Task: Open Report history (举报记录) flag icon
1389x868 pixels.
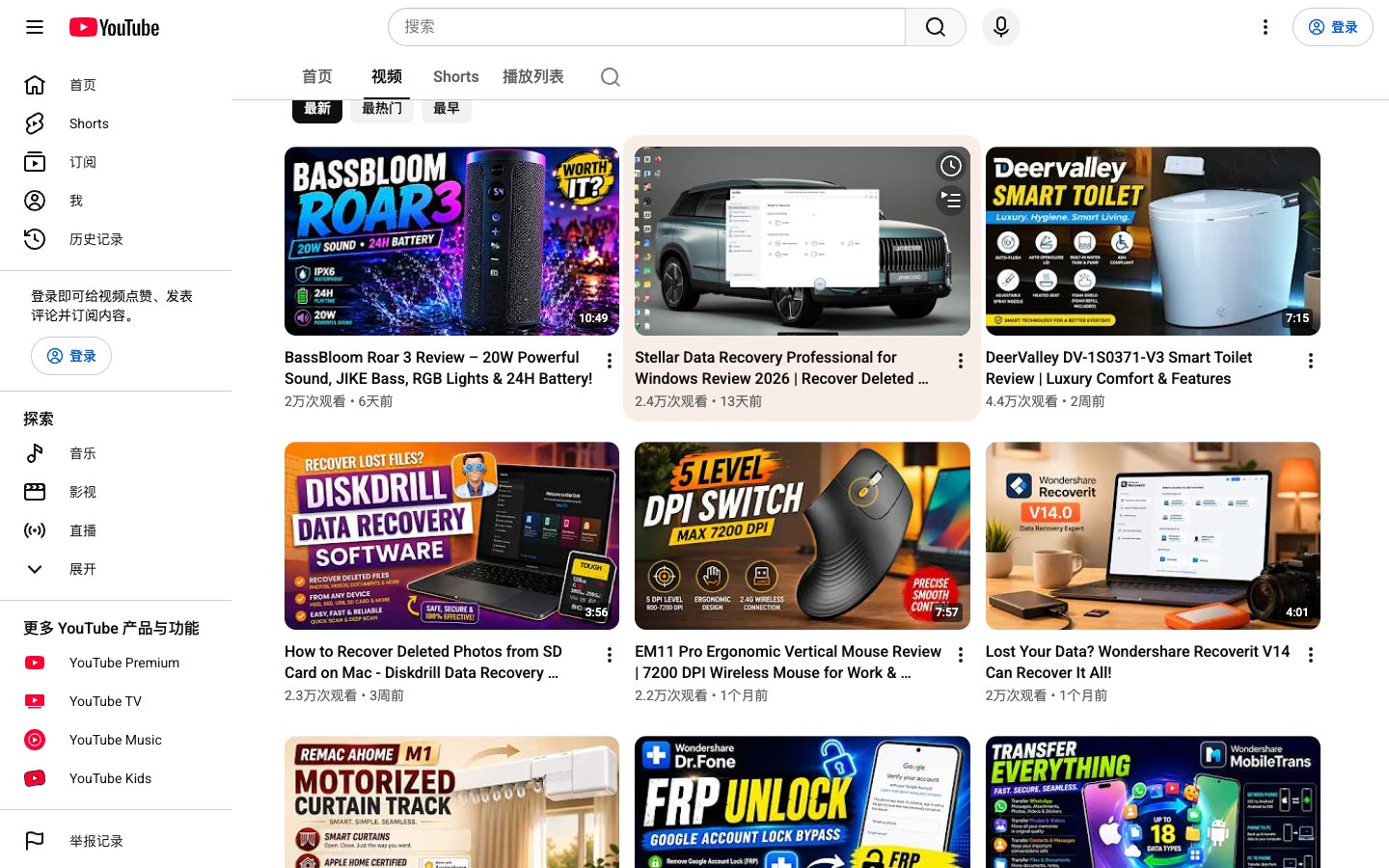Action: 35,841
